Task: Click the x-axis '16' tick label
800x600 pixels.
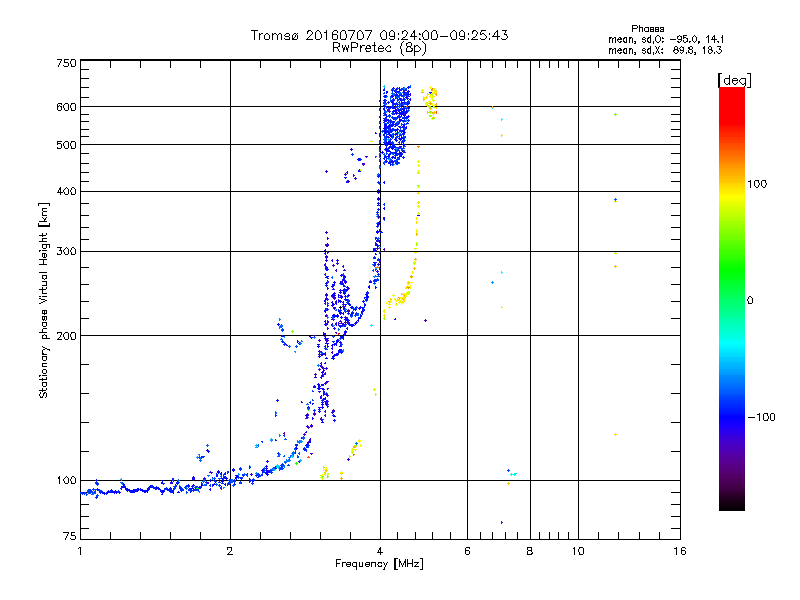Action: pos(680,551)
